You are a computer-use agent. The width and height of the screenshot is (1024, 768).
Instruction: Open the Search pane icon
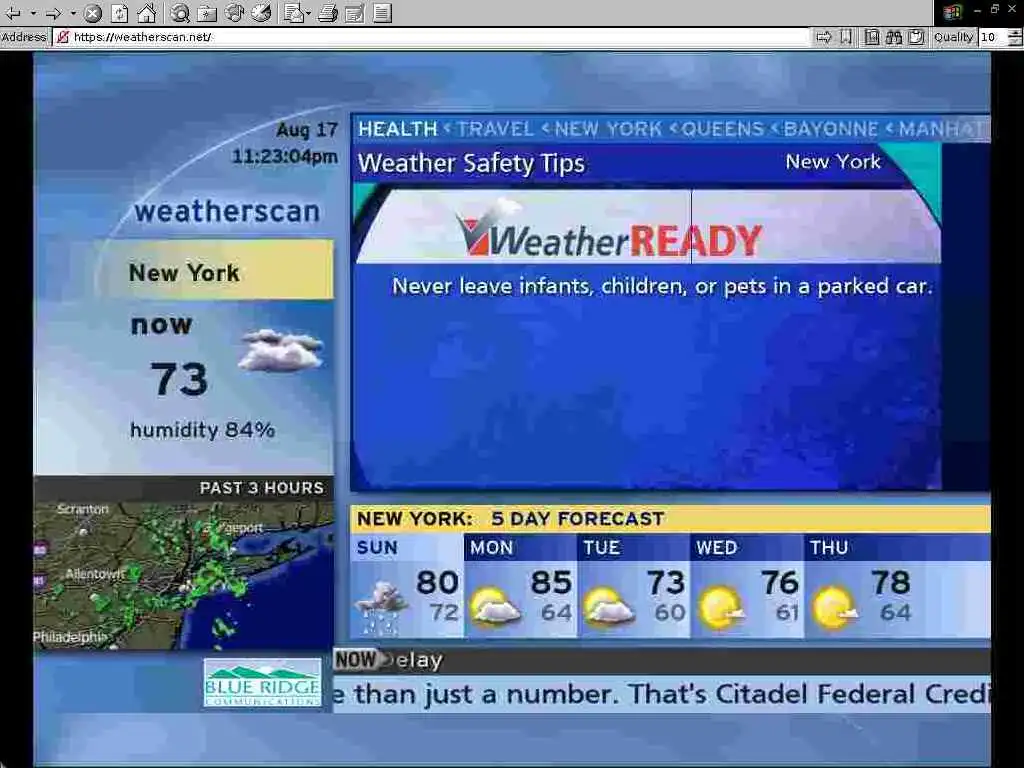[x=180, y=12]
